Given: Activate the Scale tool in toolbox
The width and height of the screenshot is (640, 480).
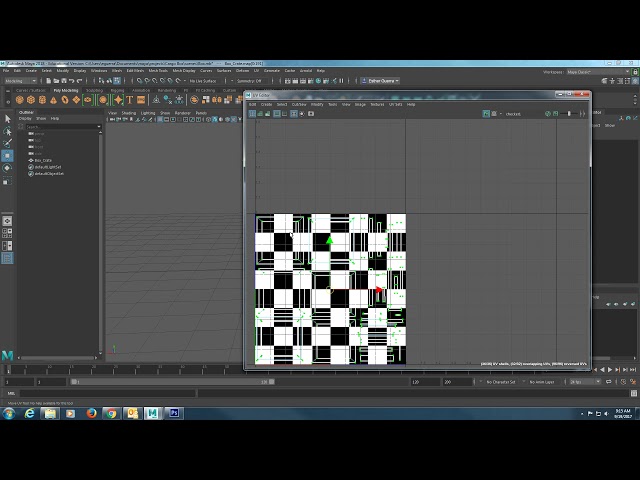Looking at the screenshot, I should coord(7,180).
